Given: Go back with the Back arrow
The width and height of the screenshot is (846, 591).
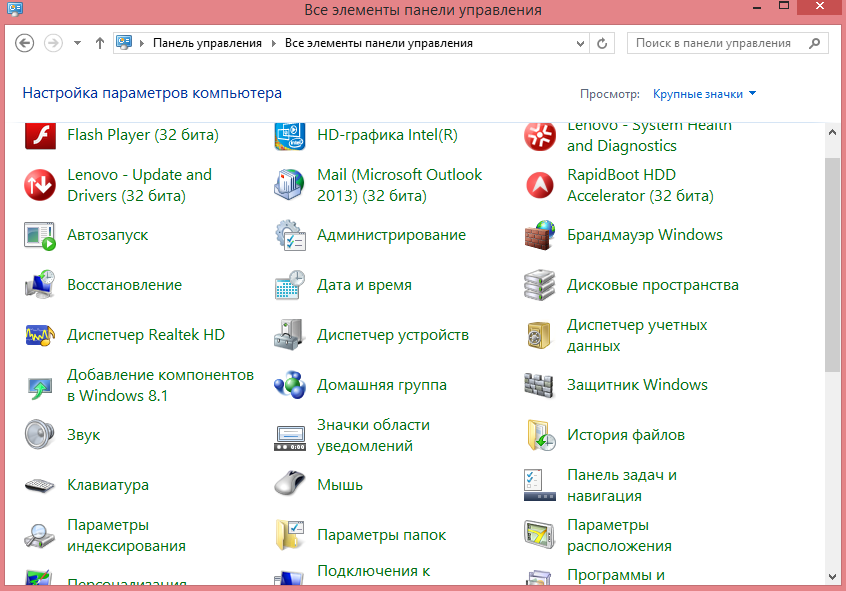Looking at the screenshot, I should coord(24,43).
